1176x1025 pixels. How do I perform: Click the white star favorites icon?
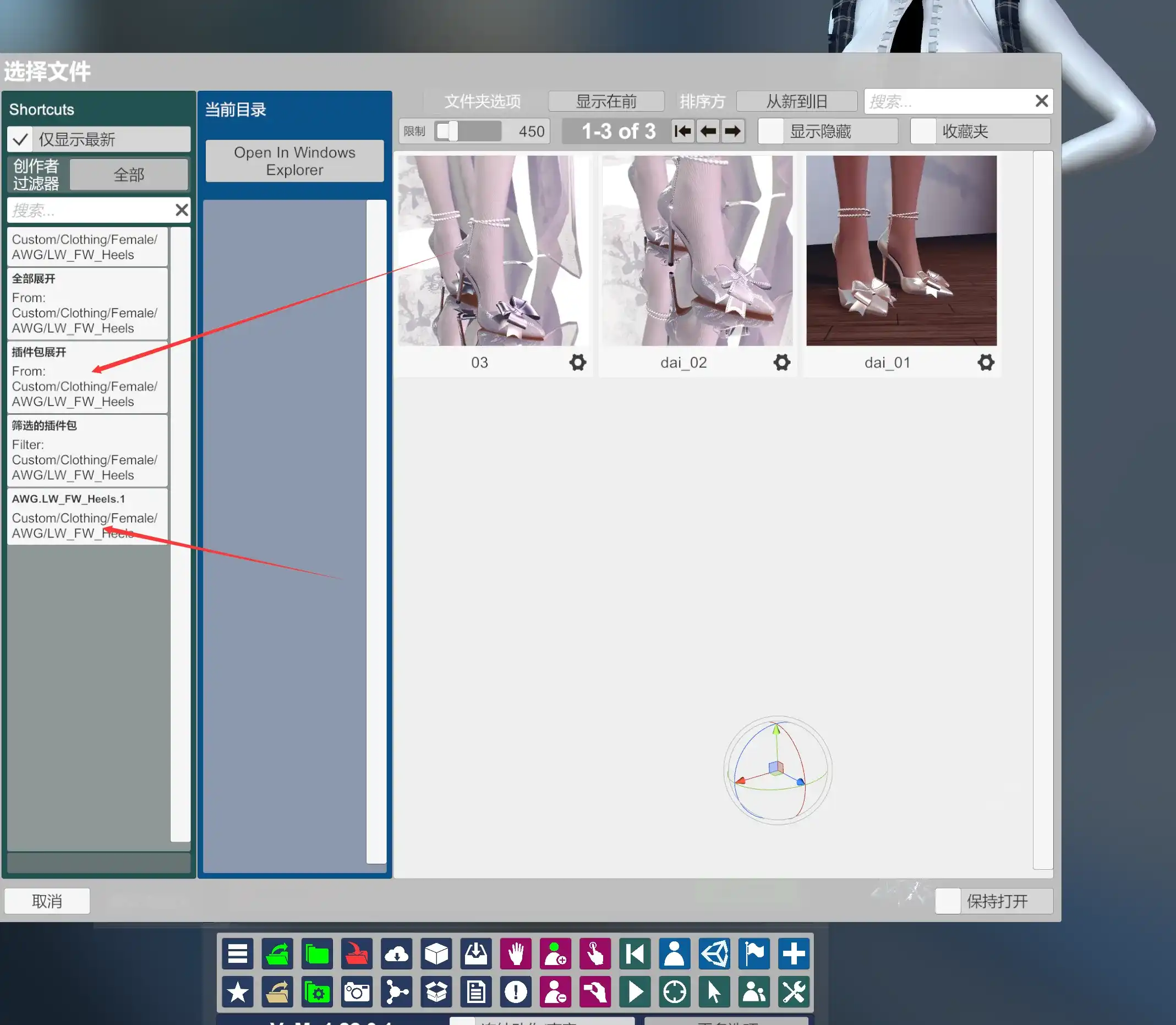pos(237,992)
